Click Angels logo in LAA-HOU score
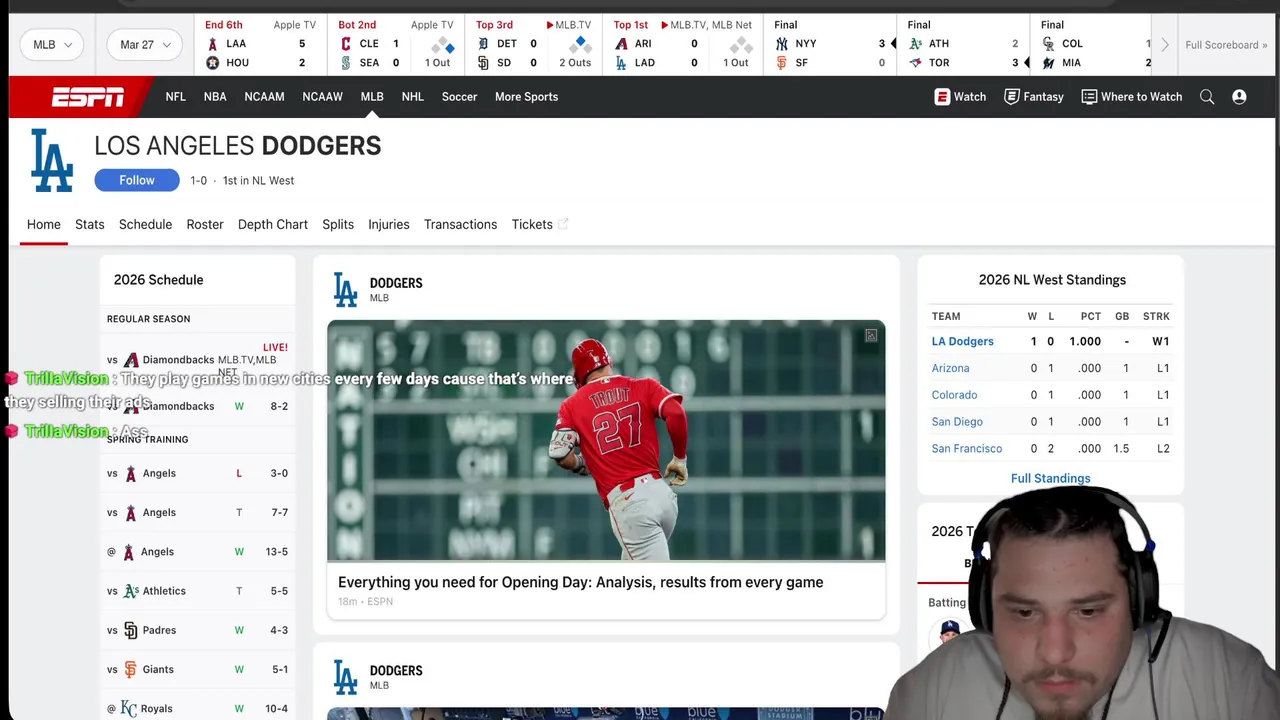Viewport: 1280px width, 720px height. click(x=212, y=44)
